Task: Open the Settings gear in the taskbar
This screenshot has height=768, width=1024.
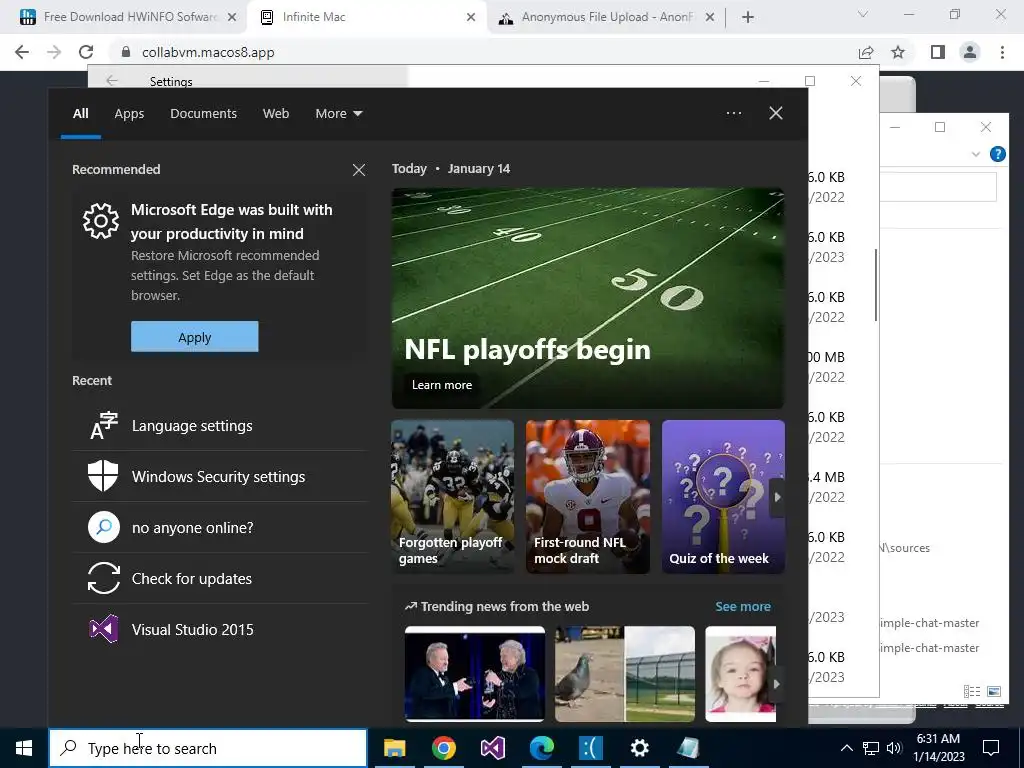Action: (639, 748)
